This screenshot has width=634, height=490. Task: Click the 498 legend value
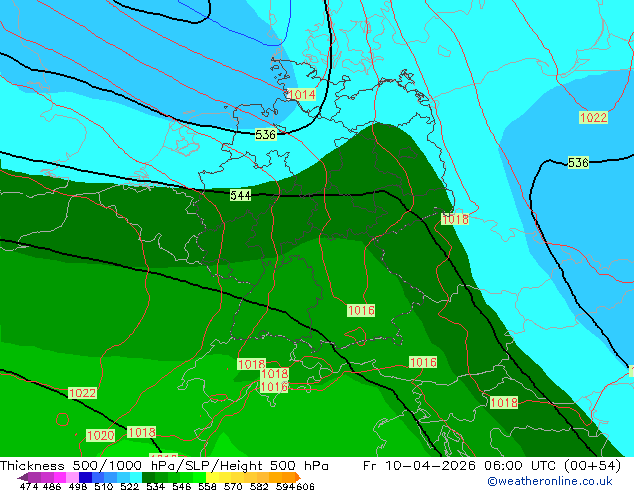pyautogui.click(x=77, y=486)
